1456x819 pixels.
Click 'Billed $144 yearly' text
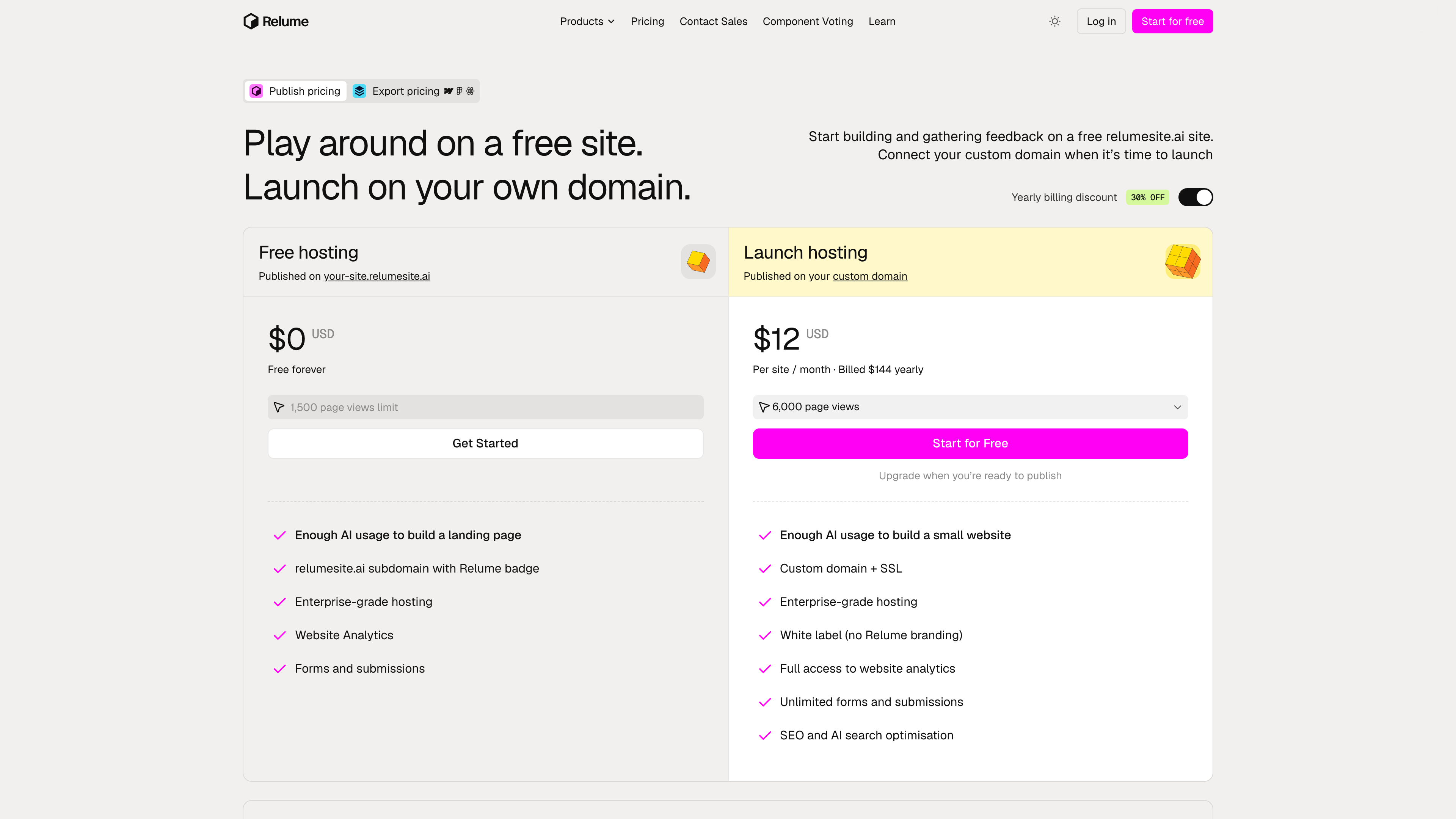coord(880,370)
